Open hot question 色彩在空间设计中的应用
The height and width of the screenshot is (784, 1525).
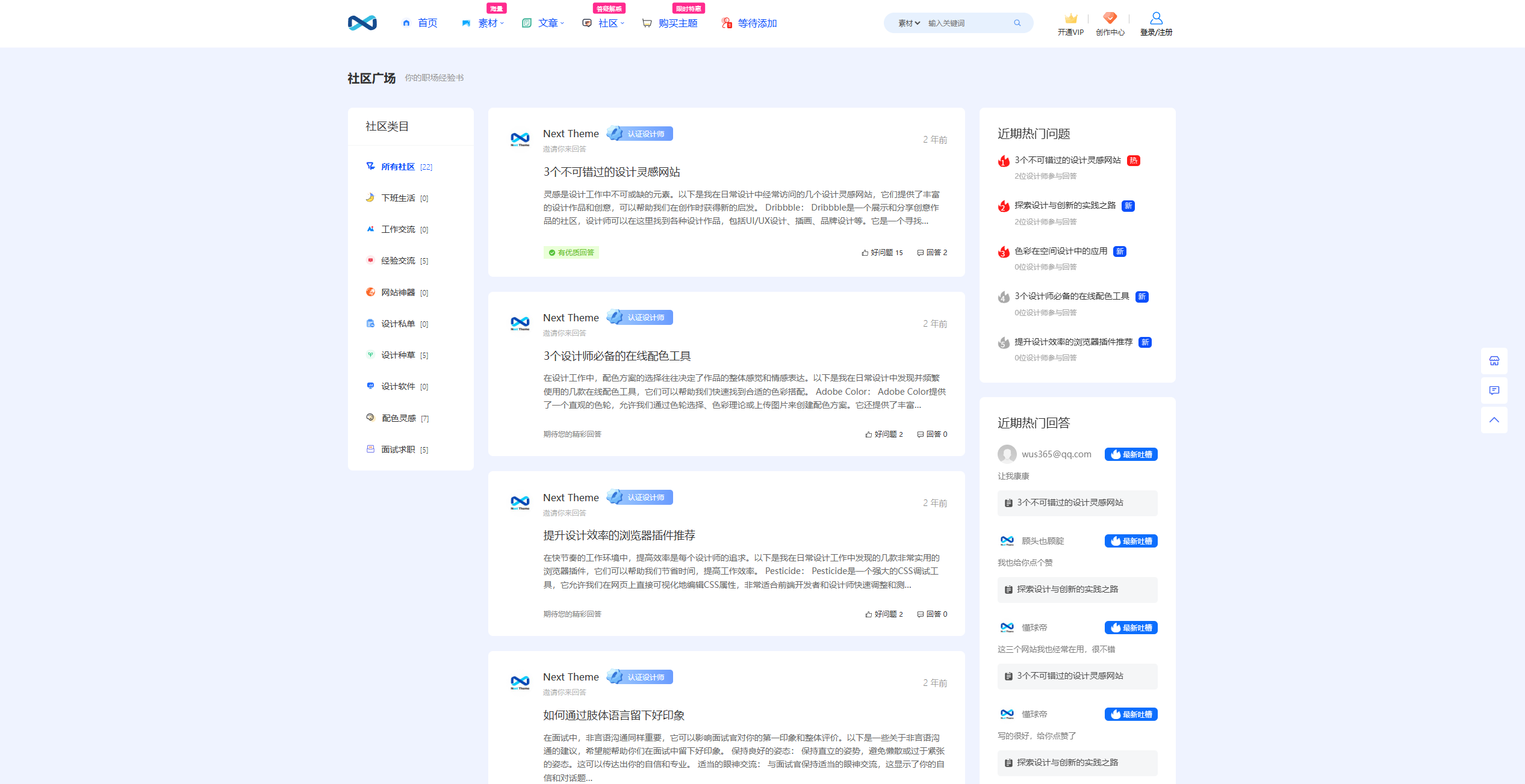pos(1061,251)
